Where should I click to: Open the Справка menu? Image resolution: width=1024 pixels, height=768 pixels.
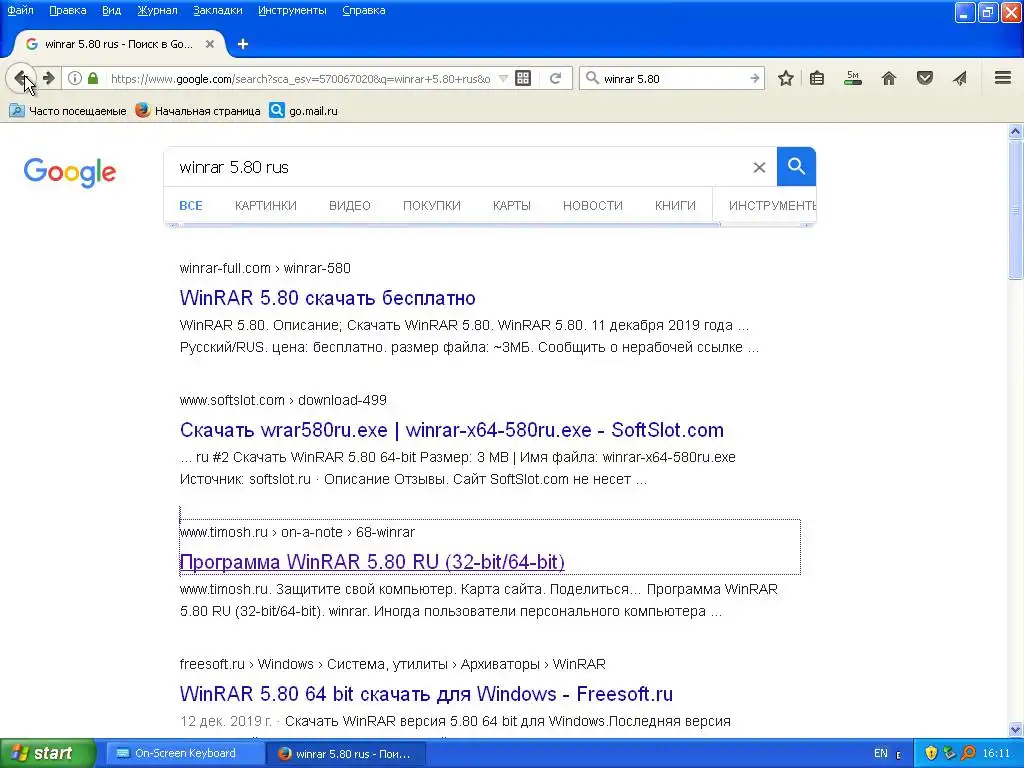click(x=364, y=10)
